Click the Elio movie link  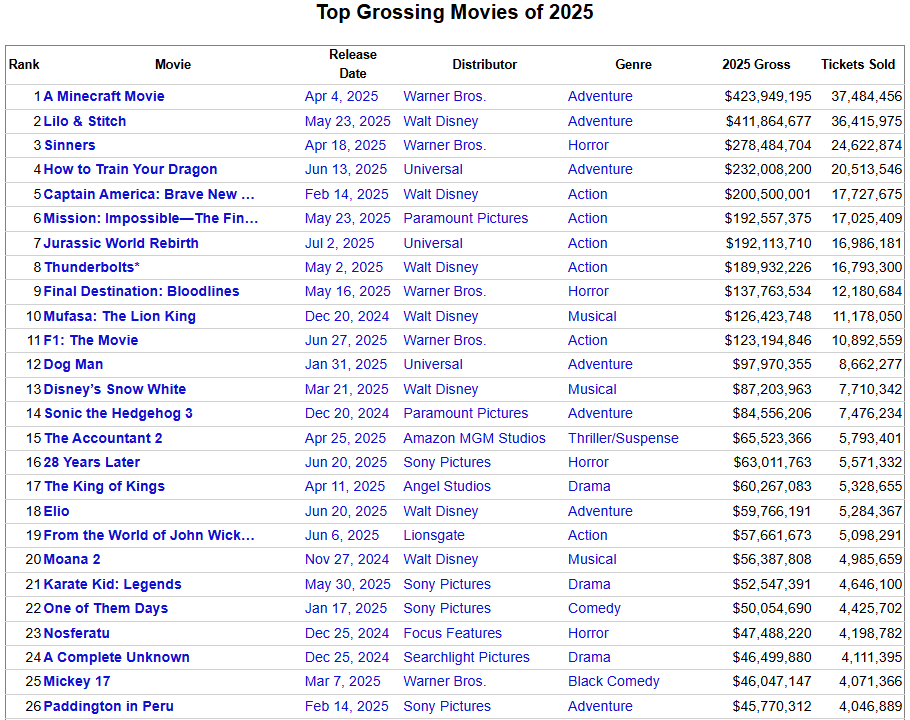(x=56, y=511)
